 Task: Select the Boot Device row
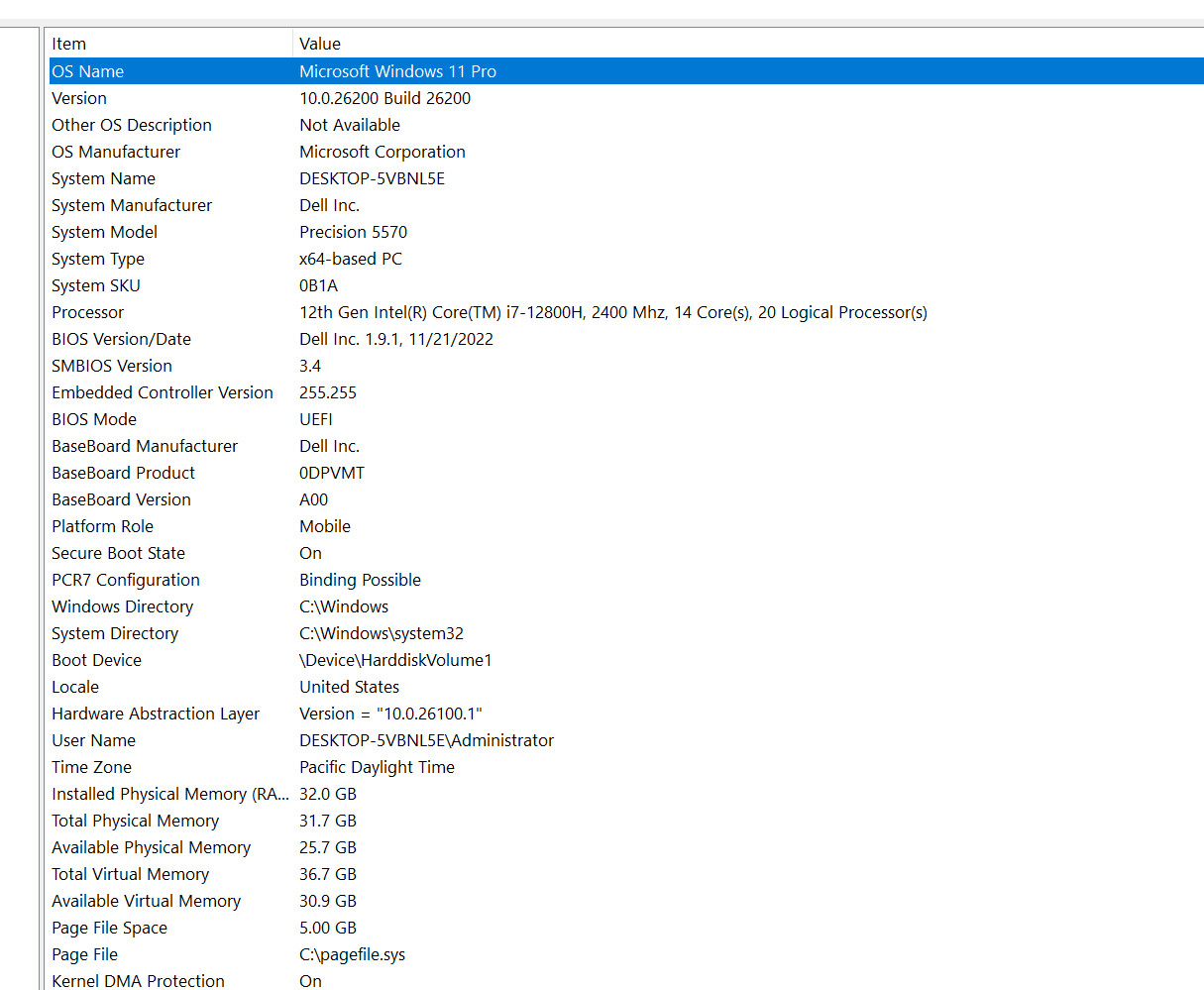point(626,660)
